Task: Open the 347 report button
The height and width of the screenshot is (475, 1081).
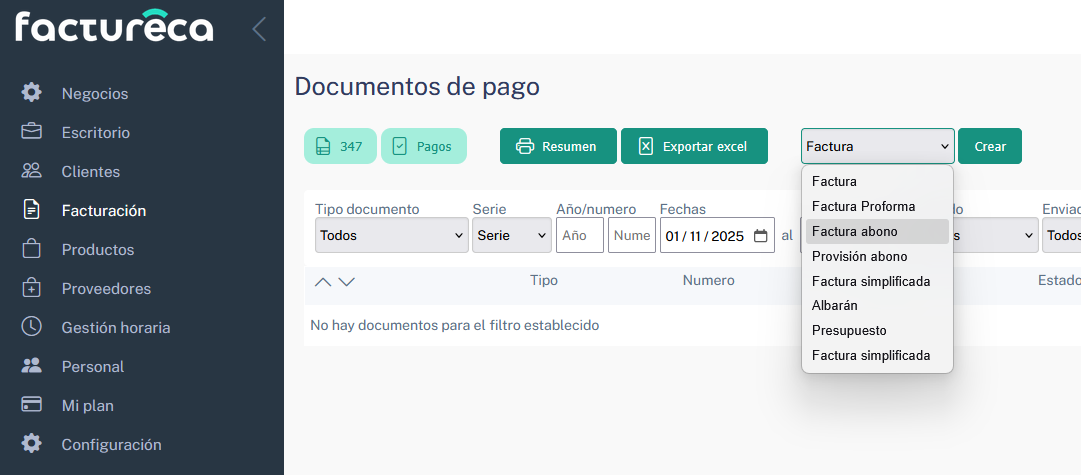Action: click(x=341, y=146)
